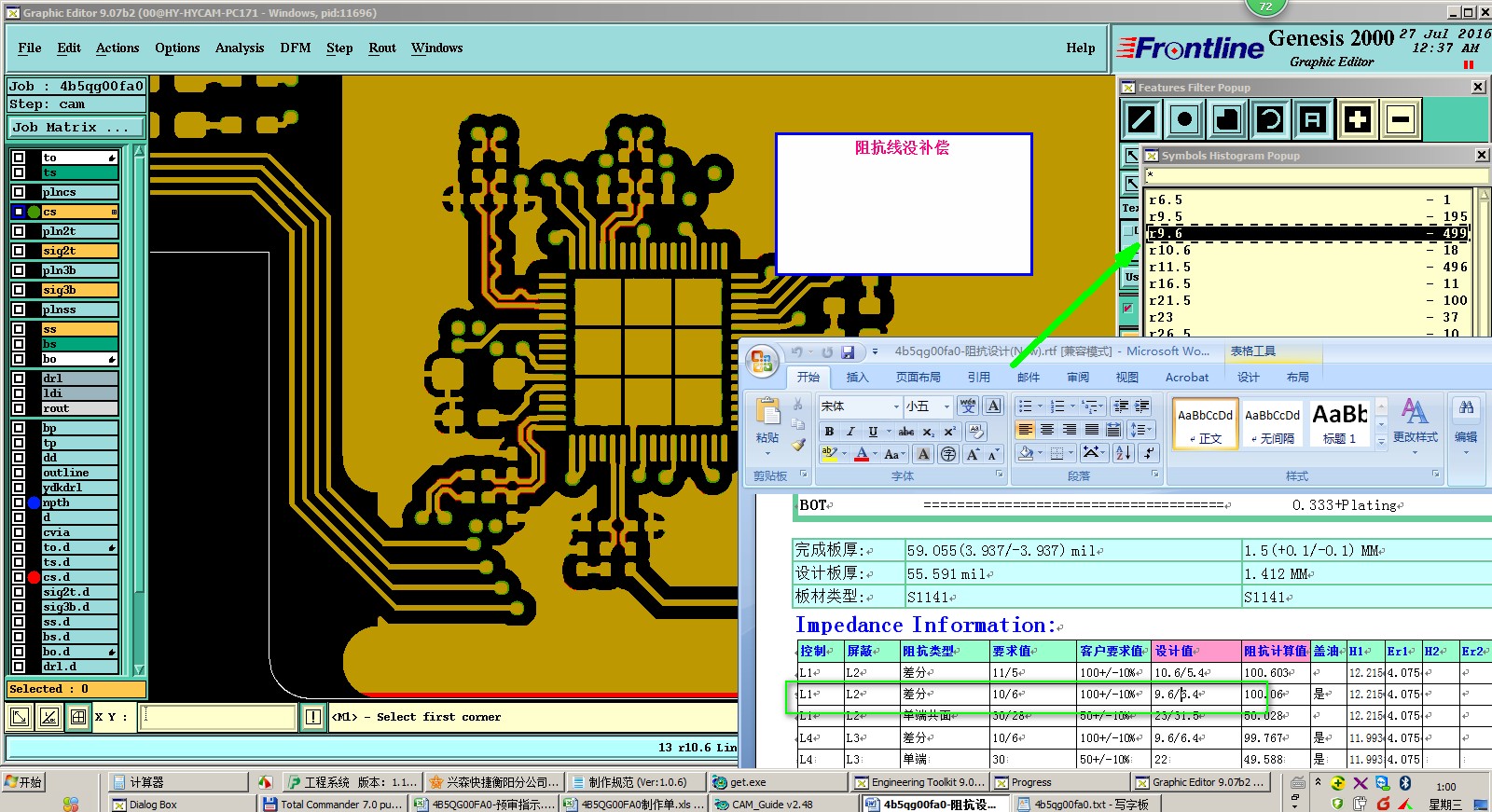Click the symbols filter field in Histogram popup
The image size is (1492, 812).
coord(1316,175)
